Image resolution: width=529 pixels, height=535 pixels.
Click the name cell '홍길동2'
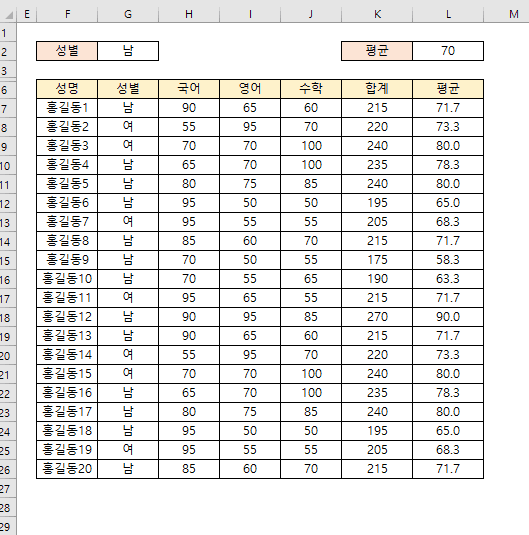click(x=67, y=127)
